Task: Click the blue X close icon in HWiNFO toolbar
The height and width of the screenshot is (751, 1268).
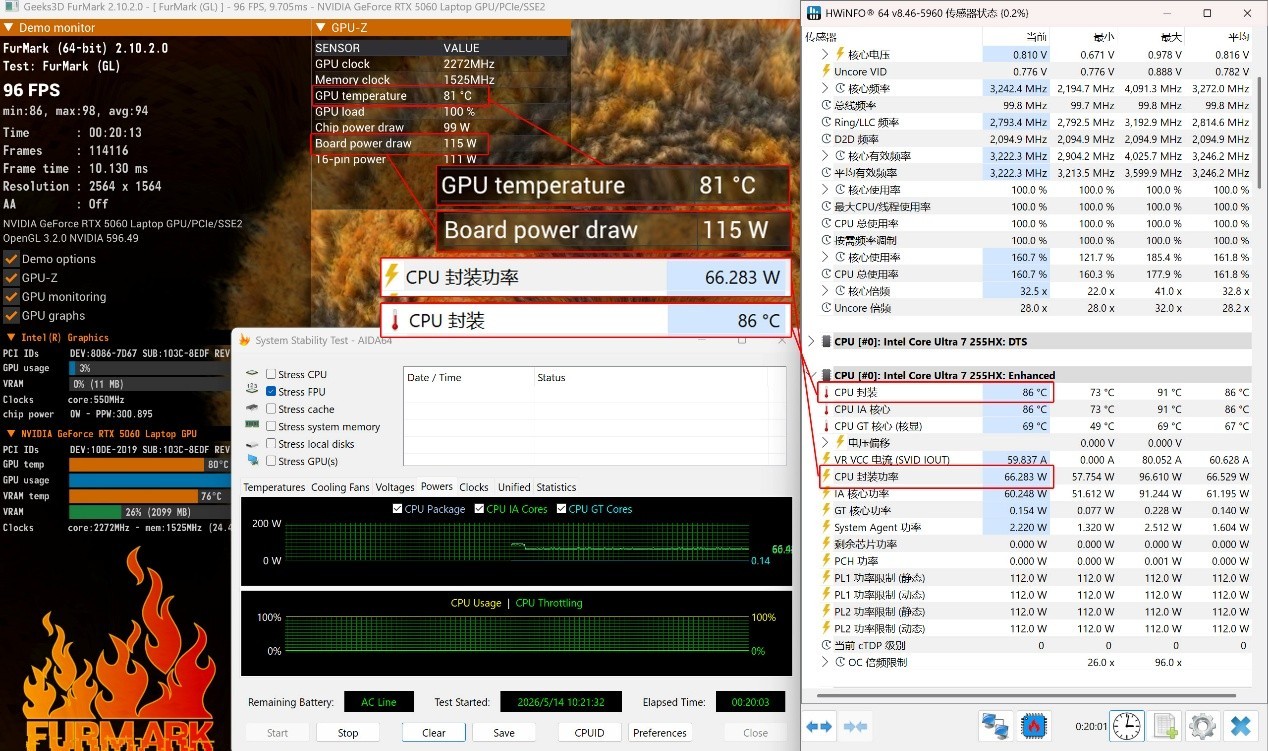Action: (x=1240, y=726)
